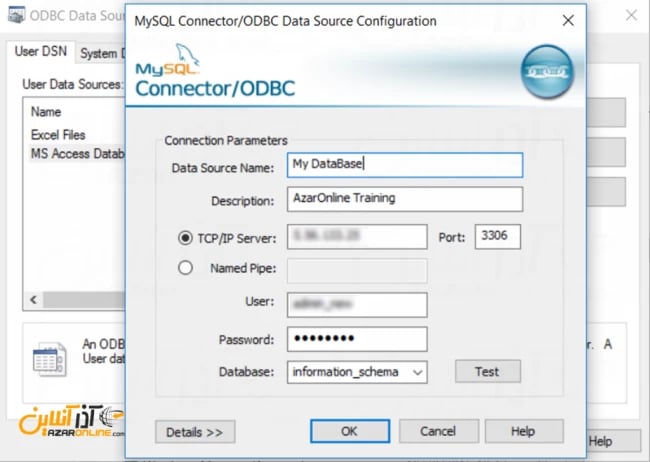Click the ODBC Data Source Administrator title icon

click(17, 15)
